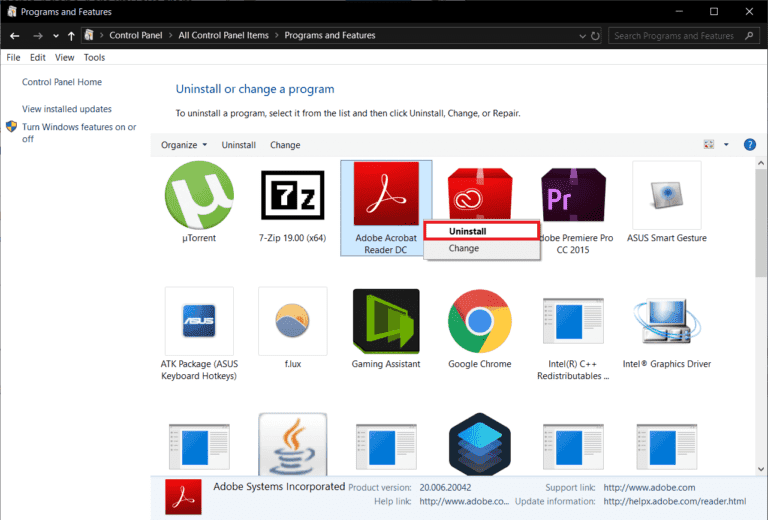Open the view options dropdown arrow
The width and height of the screenshot is (768, 520).
[726, 145]
